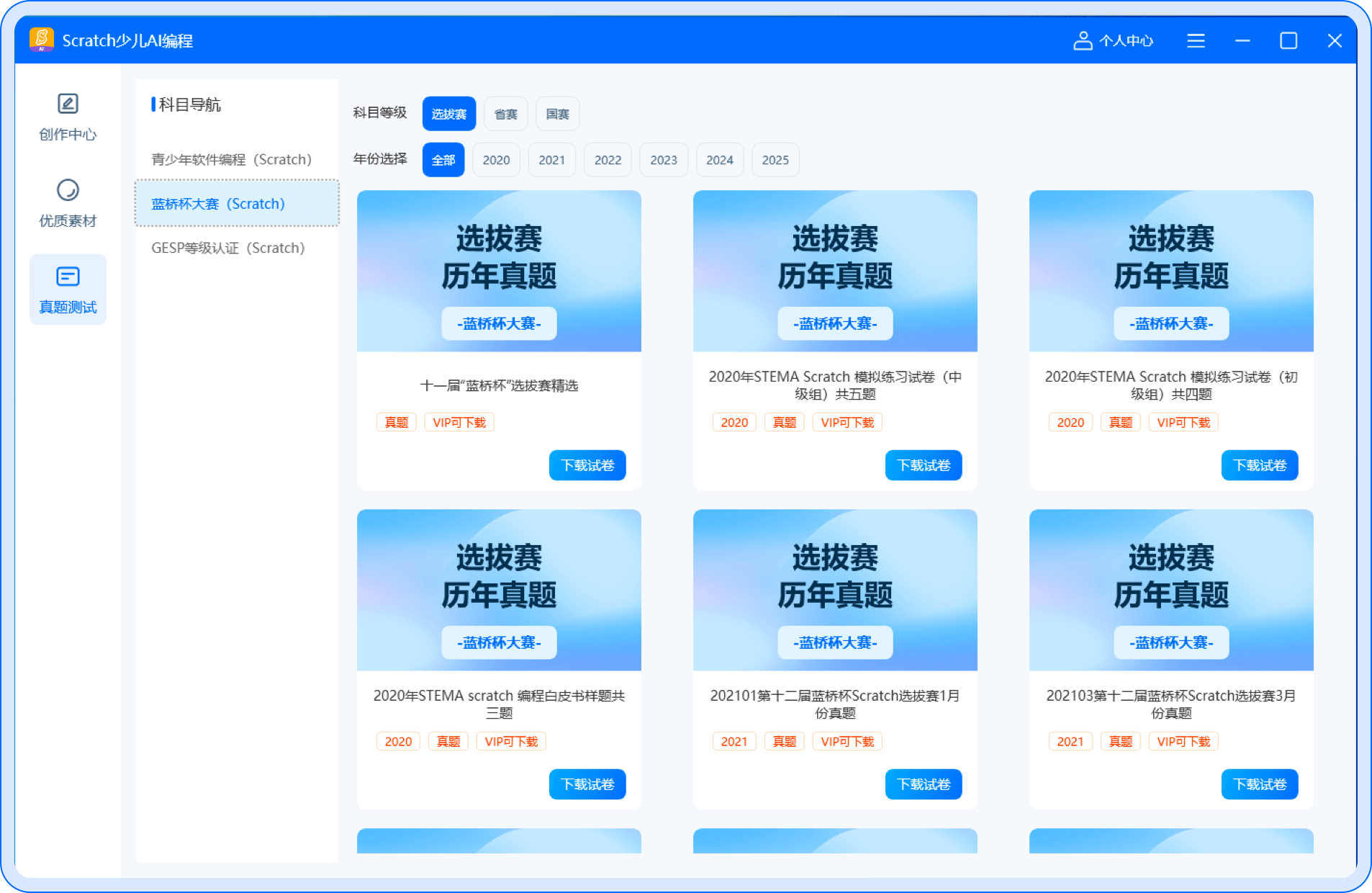Select GESP等级认证 (Scratch) subject
The image size is (1372, 893).
pyautogui.click(x=228, y=248)
